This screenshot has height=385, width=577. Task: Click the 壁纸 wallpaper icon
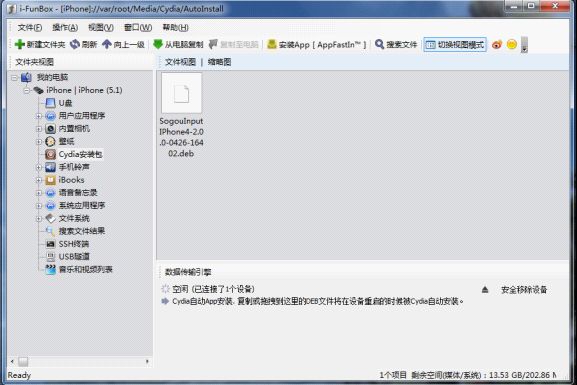click(x=50, y=141)
